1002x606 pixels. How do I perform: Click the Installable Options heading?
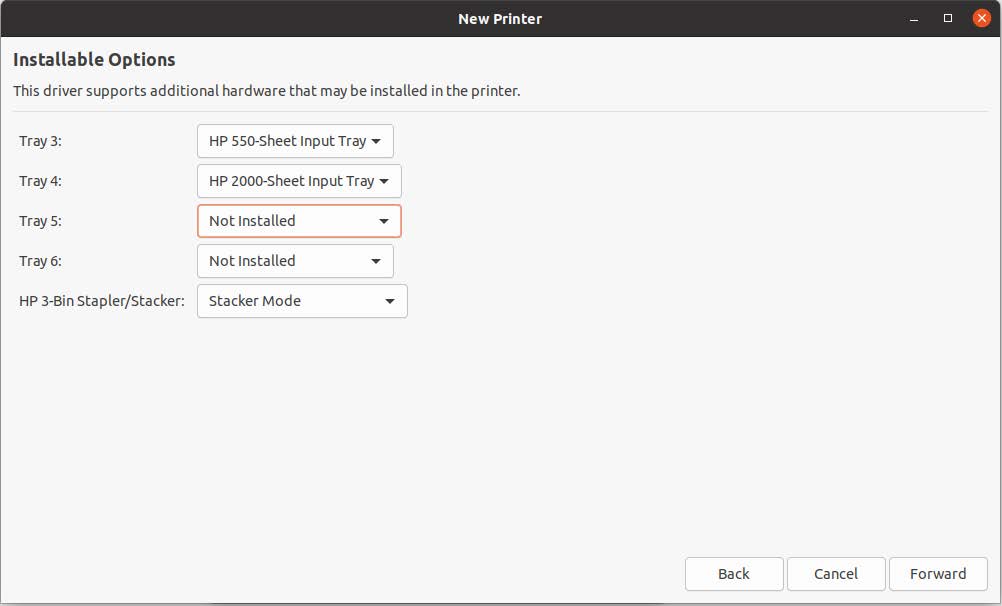click(94, 60)
